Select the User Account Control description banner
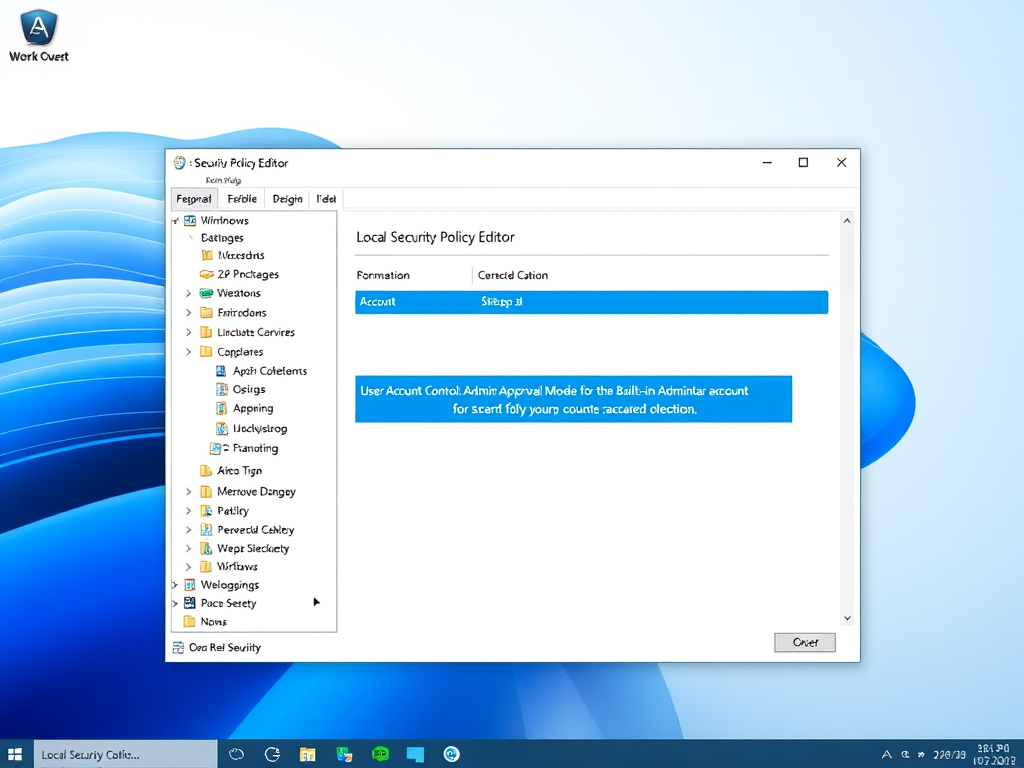 [573, 399]
